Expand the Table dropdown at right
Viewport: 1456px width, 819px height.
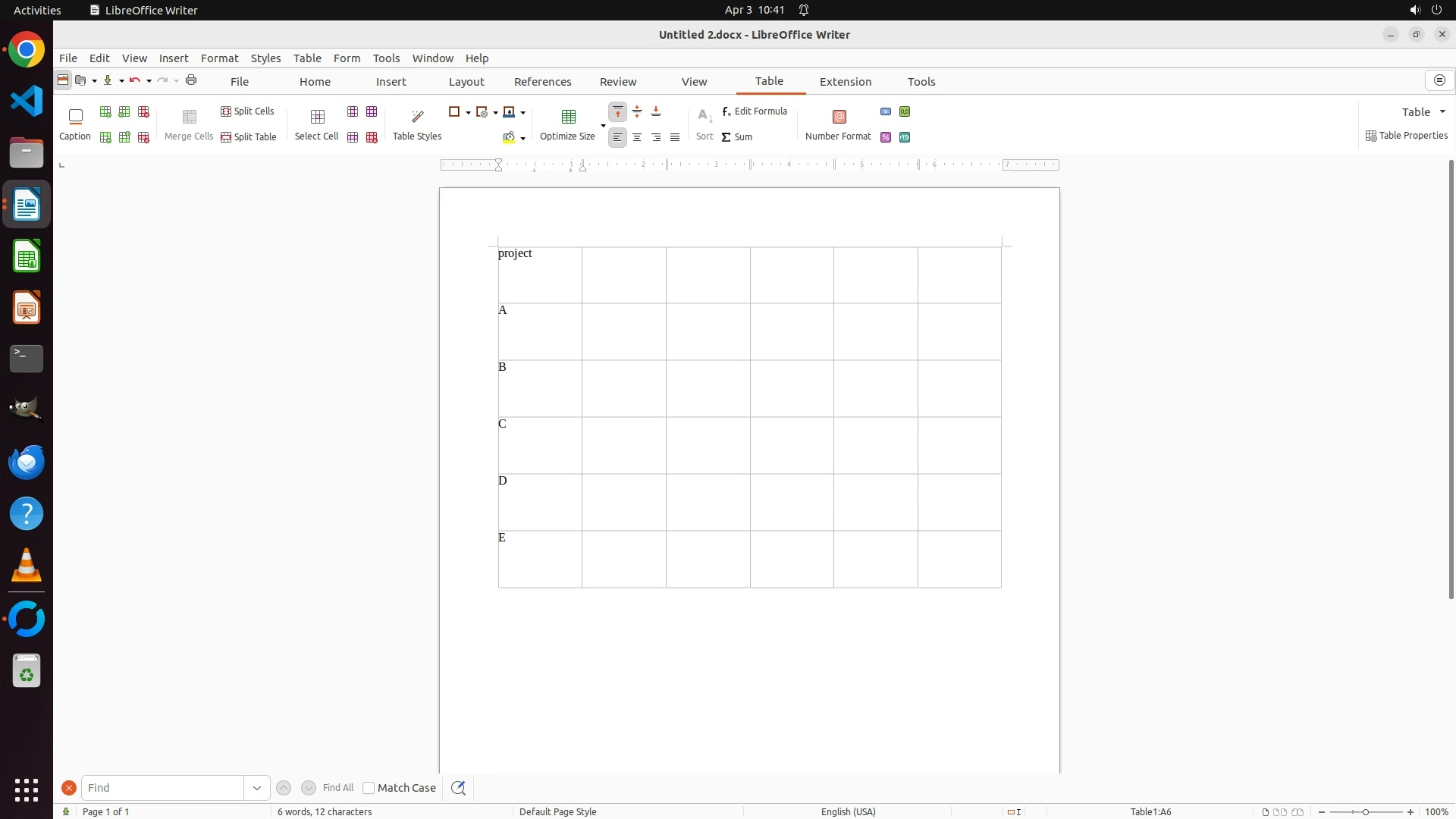coord(1442,112)
